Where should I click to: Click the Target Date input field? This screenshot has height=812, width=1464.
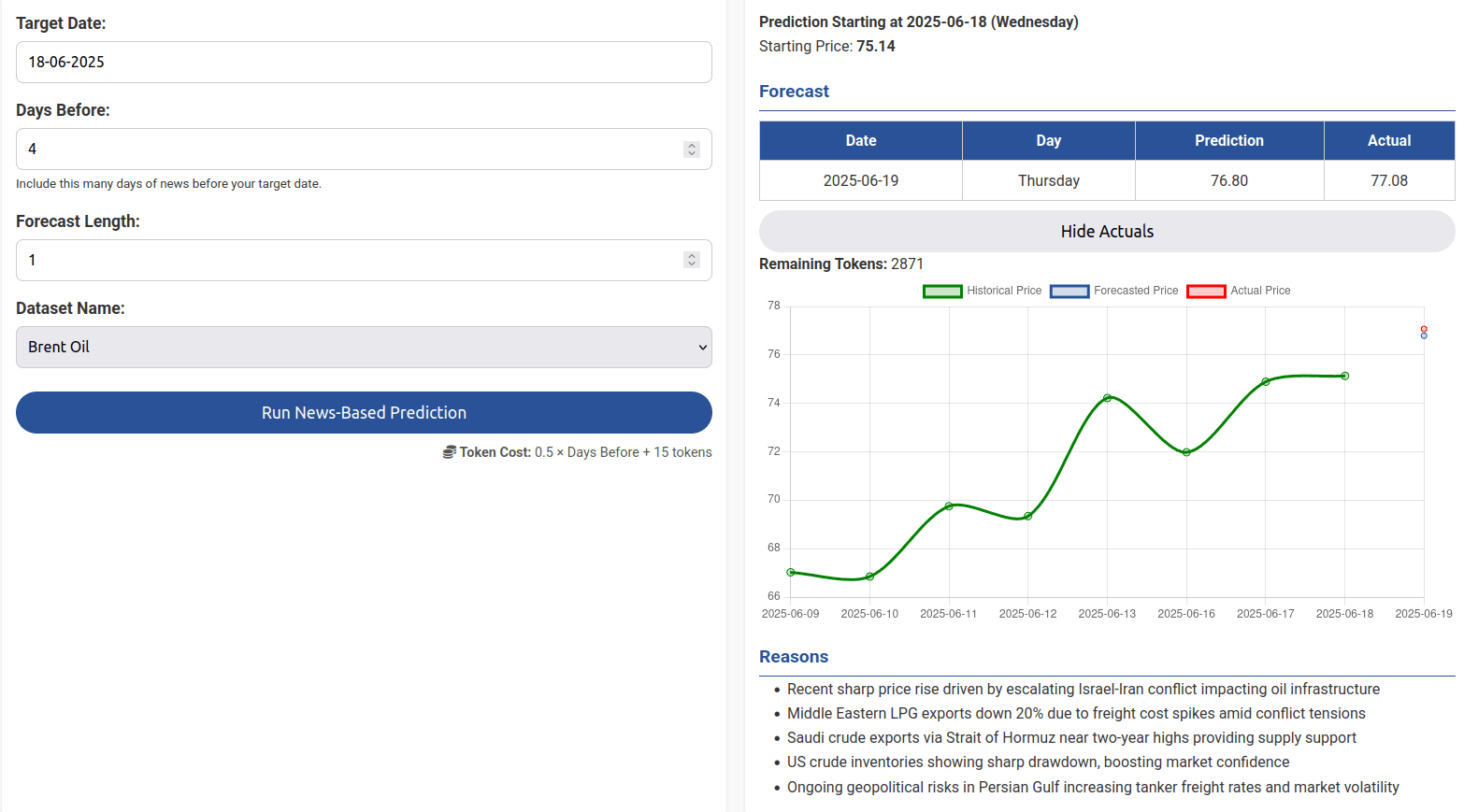click(x=364, y=62)
